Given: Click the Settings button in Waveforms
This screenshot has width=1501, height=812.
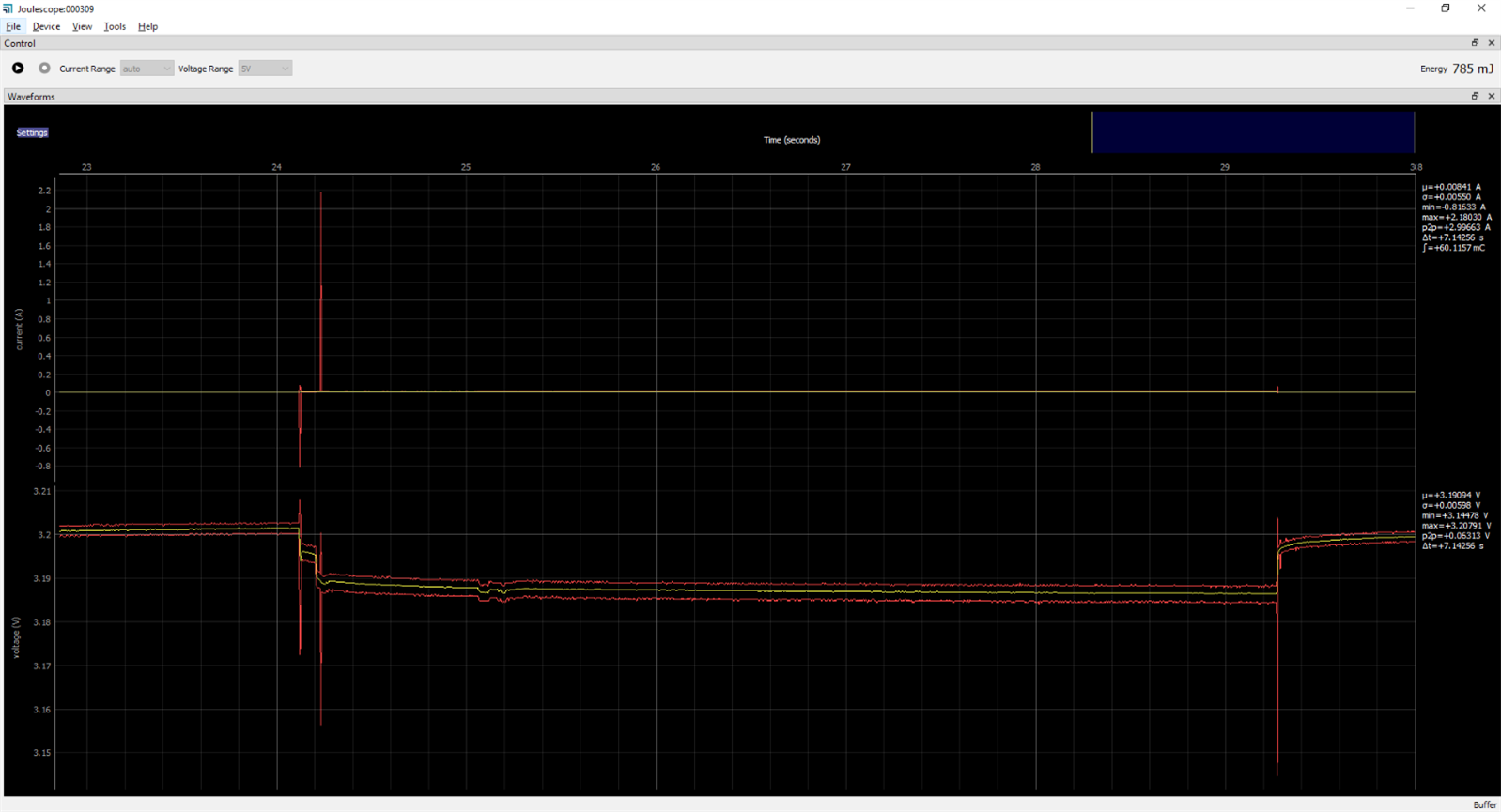Looking at the screenshot, I should 32,132.
